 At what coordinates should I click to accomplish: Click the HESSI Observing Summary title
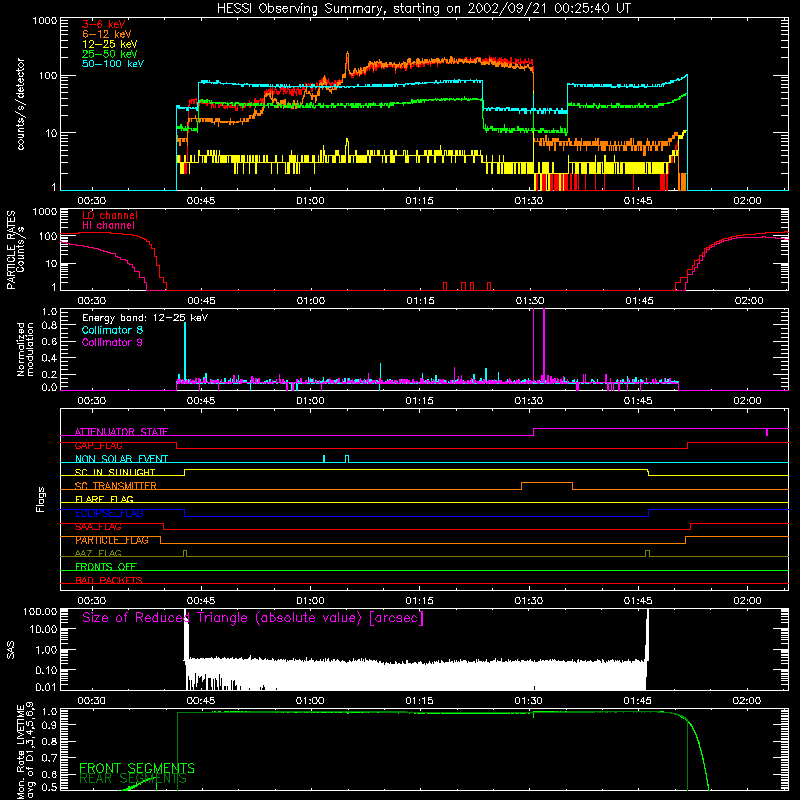[424, 8]
